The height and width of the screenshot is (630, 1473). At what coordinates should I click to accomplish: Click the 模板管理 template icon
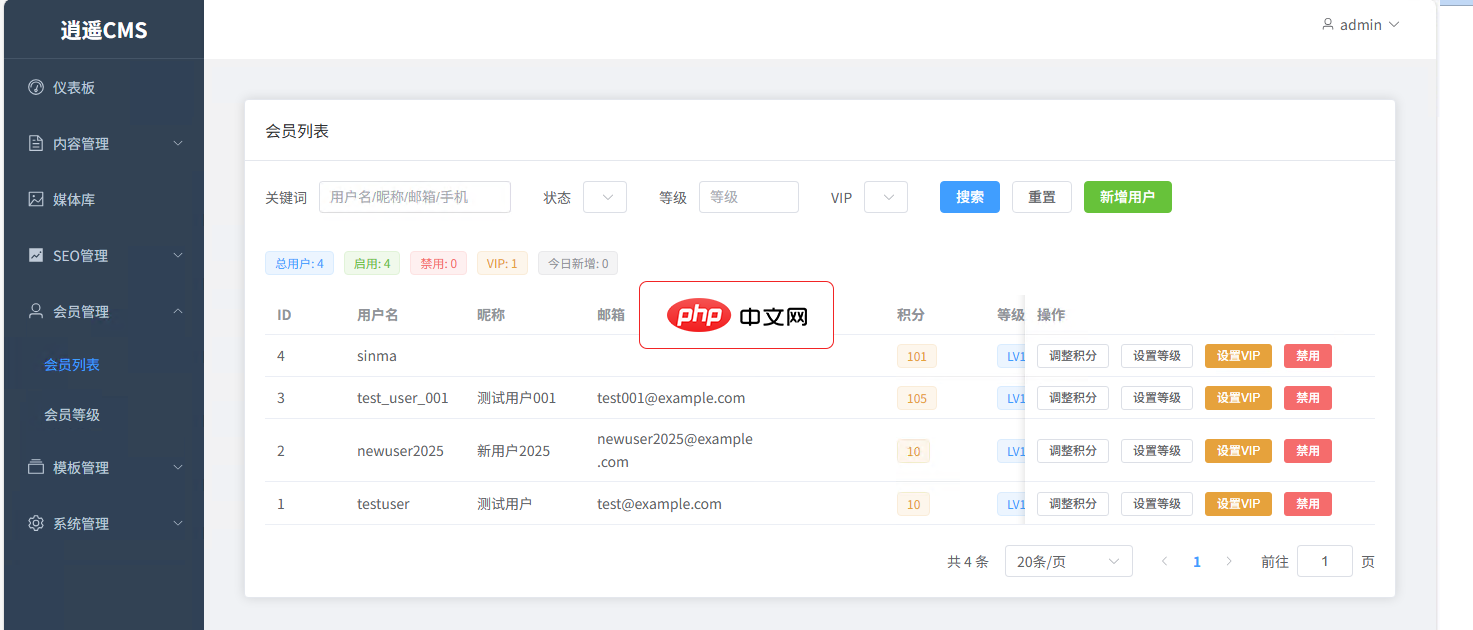pyautogui.click(x=37, y=467)
